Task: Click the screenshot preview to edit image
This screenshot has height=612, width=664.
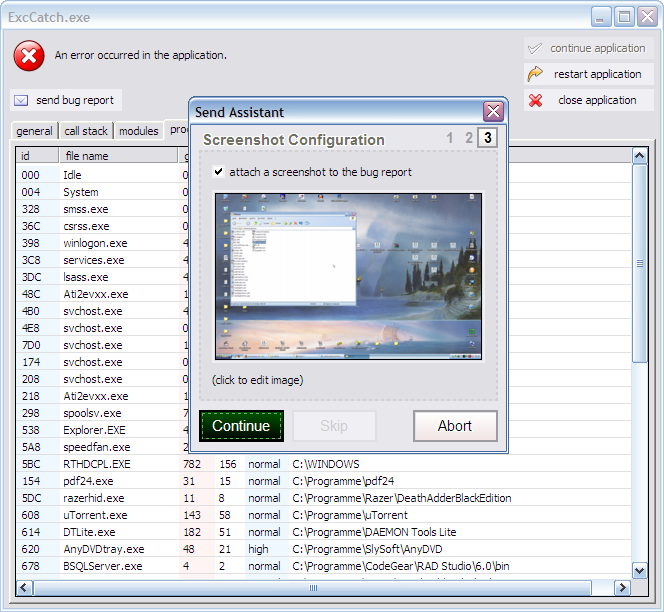Action: click(x=348, y=276)
